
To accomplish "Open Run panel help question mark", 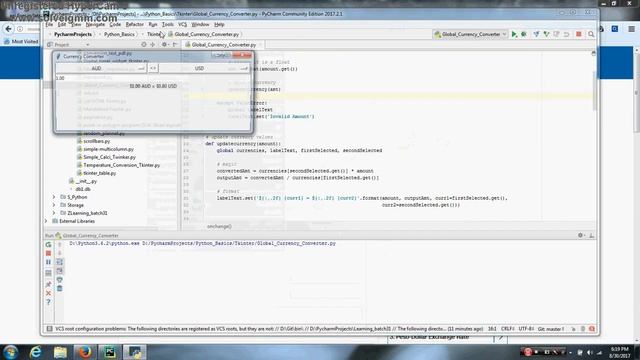I will point(48,302).
